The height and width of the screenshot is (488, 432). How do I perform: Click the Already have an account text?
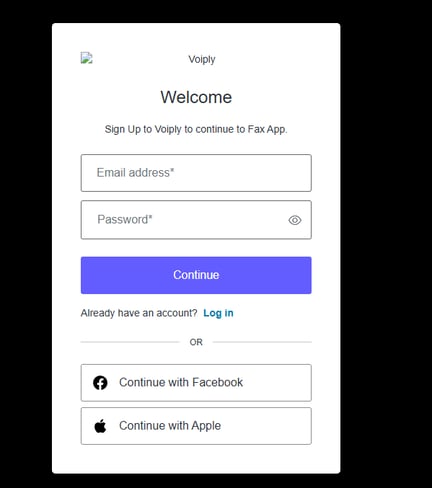(x=139, y=313)
